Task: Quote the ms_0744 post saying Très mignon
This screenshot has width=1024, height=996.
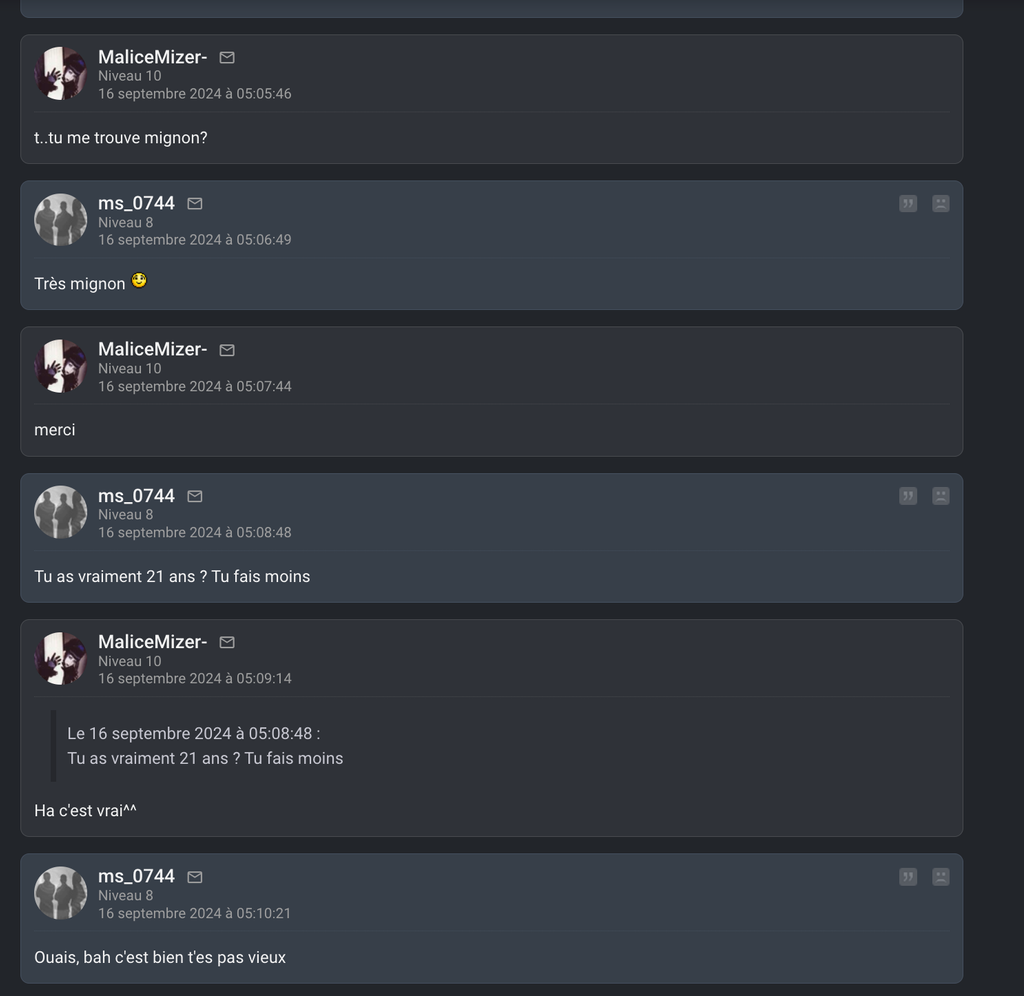Action: 908,204
